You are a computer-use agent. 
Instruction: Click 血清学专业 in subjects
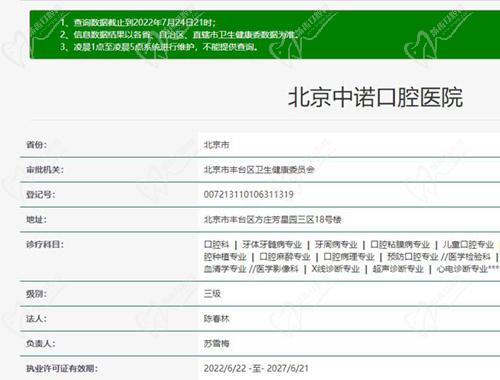pos(225,269)
